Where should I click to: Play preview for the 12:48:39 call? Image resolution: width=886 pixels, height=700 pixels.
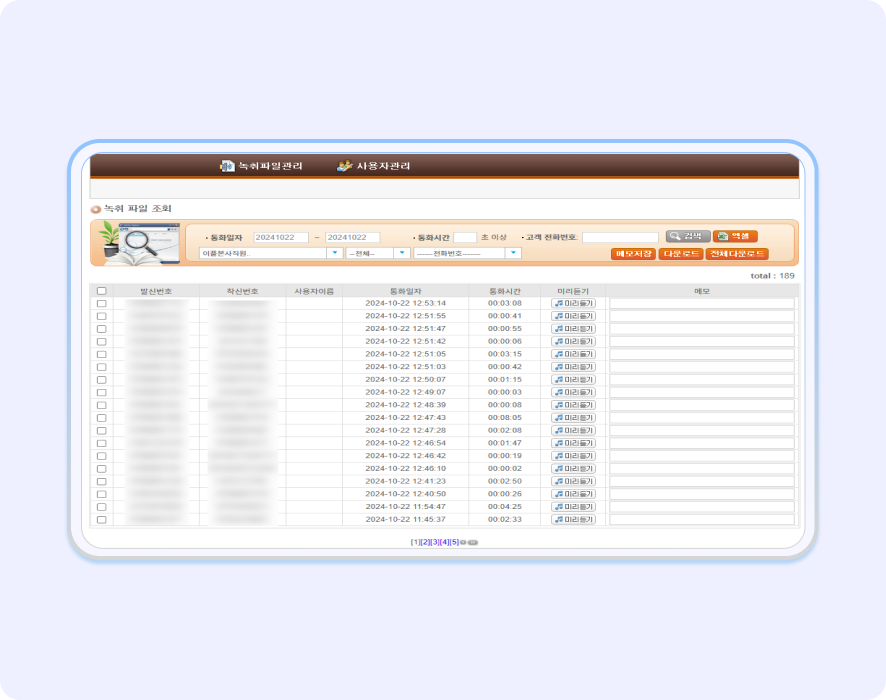[573, 405]
